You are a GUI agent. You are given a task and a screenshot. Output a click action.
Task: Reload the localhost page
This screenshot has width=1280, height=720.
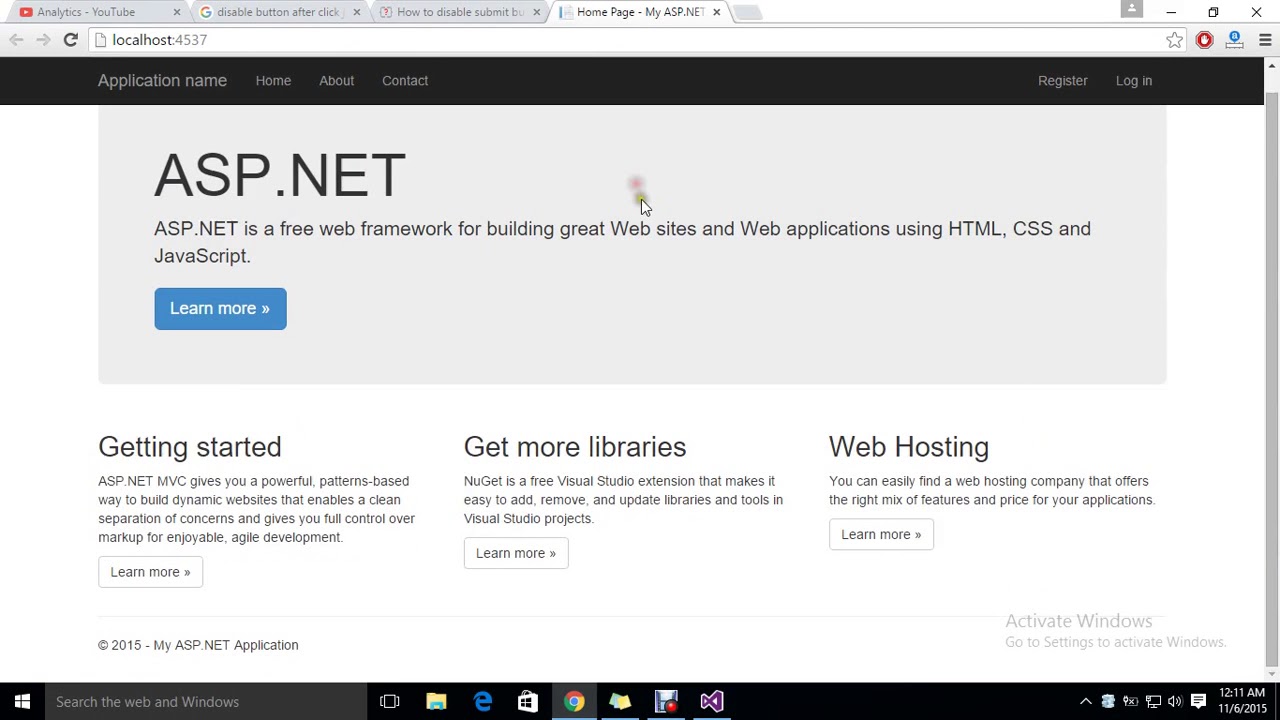click(70, 40)
